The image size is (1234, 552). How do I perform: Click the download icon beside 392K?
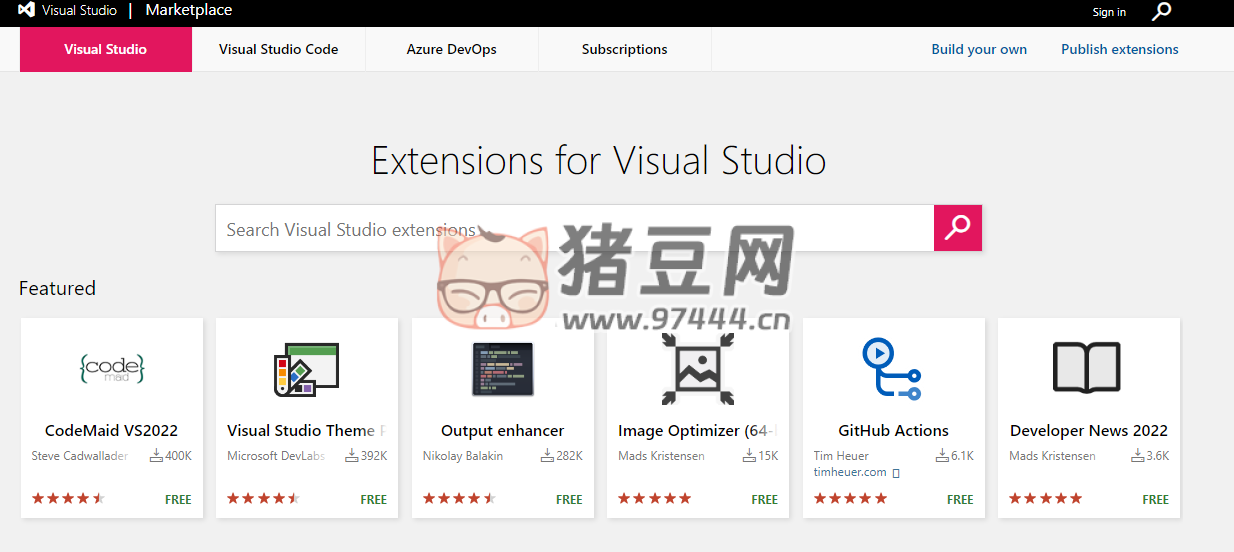coord(352,456)
